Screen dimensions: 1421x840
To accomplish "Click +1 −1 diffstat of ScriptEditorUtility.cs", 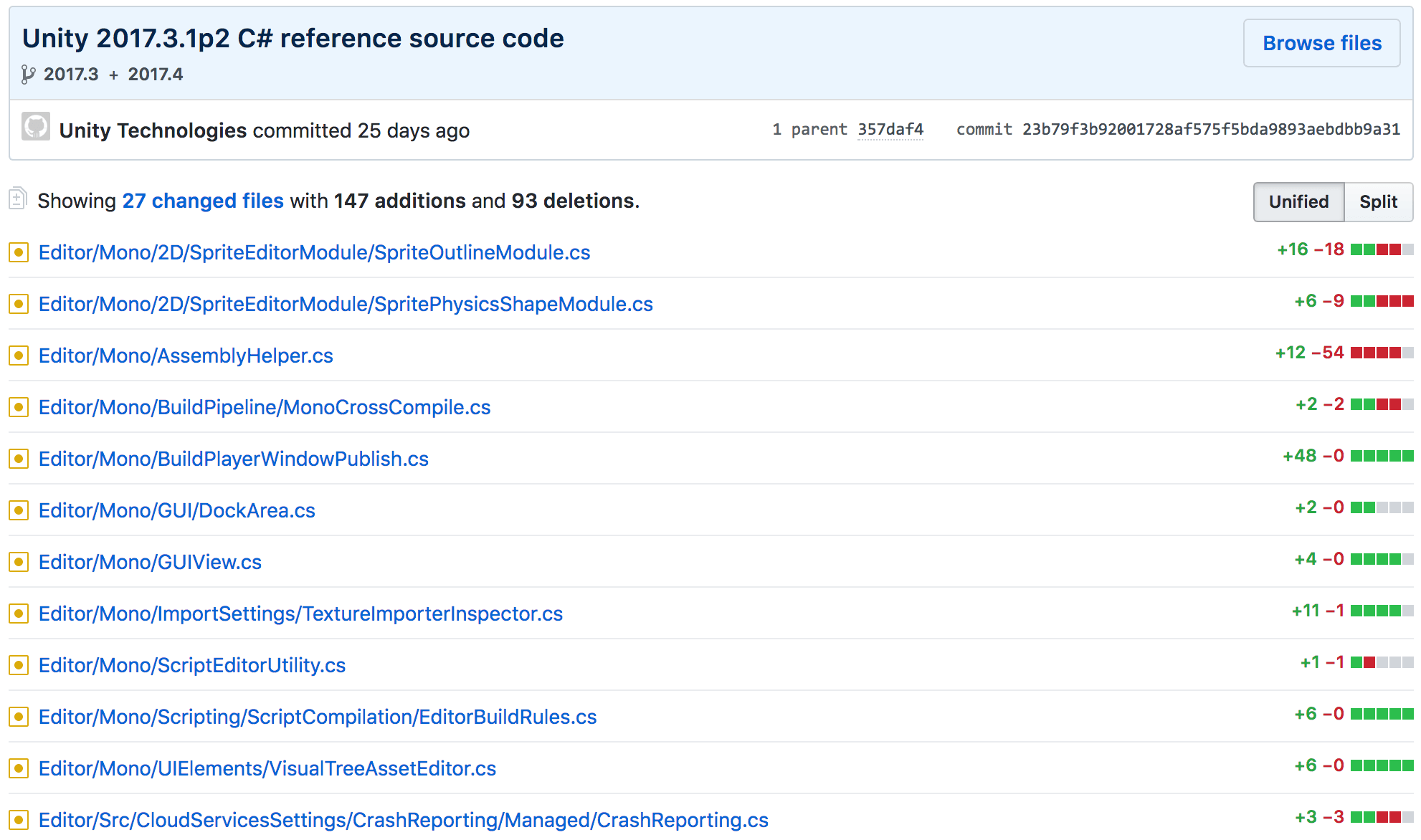I will tap(1356, 662).
